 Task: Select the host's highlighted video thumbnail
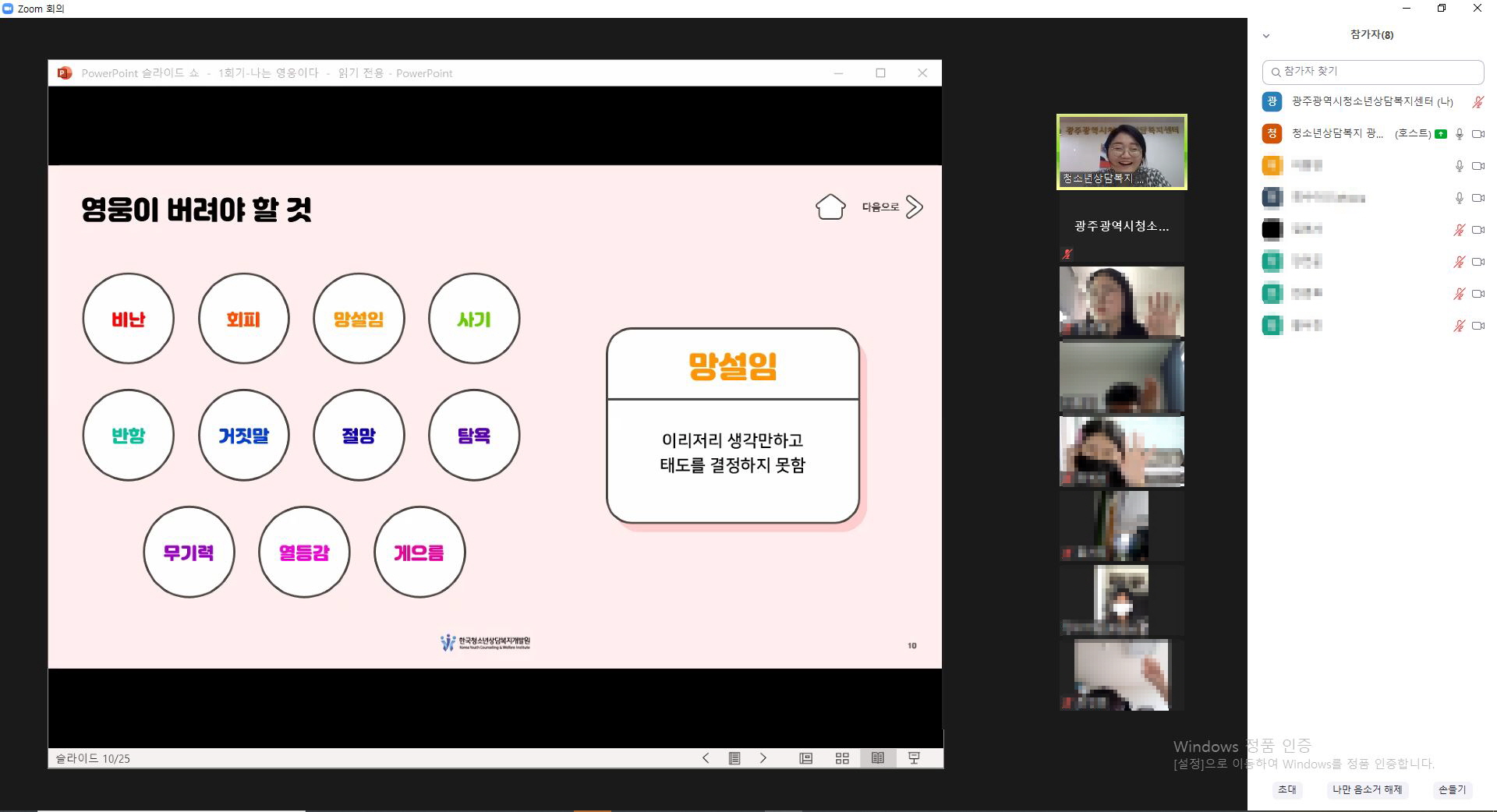(x=1121, y=152)
